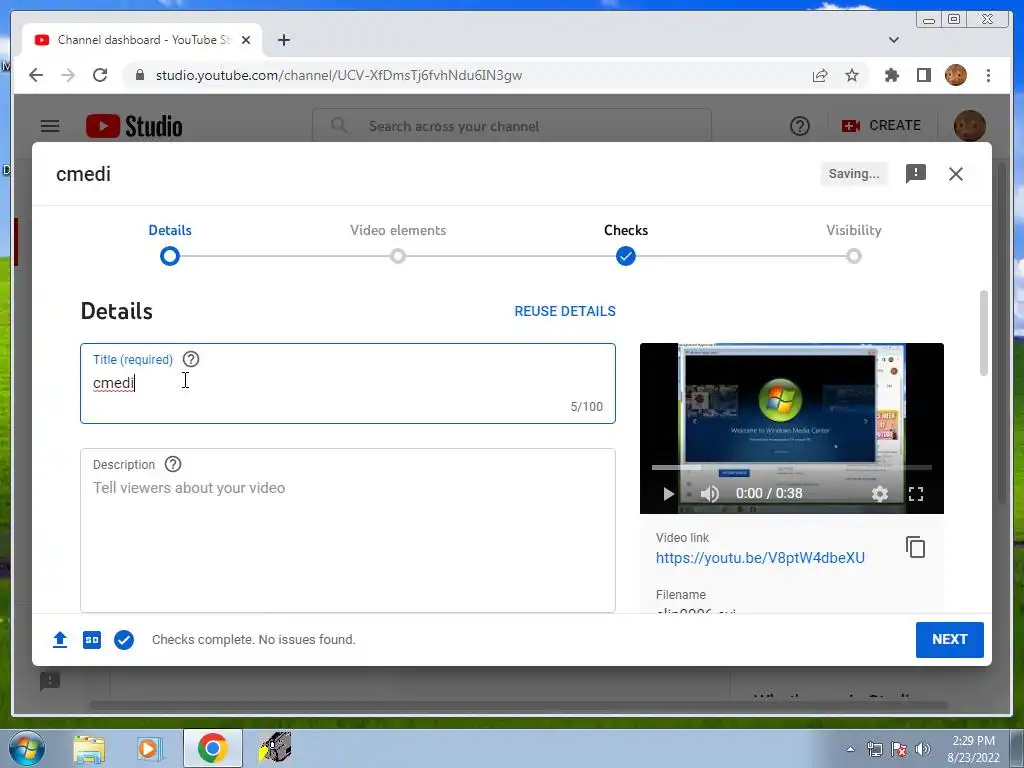
Task: Click the Visibility step circle
Action: click(854, 256)
